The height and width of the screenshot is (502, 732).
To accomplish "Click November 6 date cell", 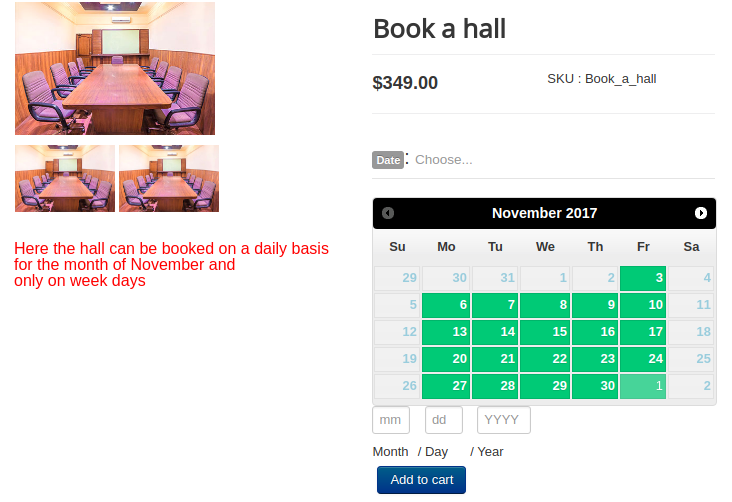I will pyautogui.click(x=445, y=305).
